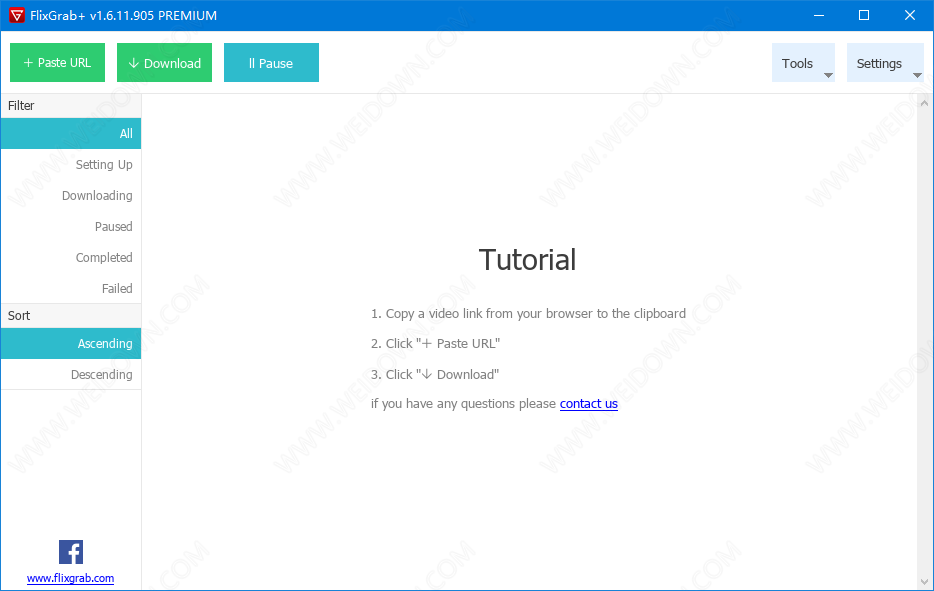This screenshot has height=591, width=934.
Task: Show Failed downloads
Action: [71, 288]
